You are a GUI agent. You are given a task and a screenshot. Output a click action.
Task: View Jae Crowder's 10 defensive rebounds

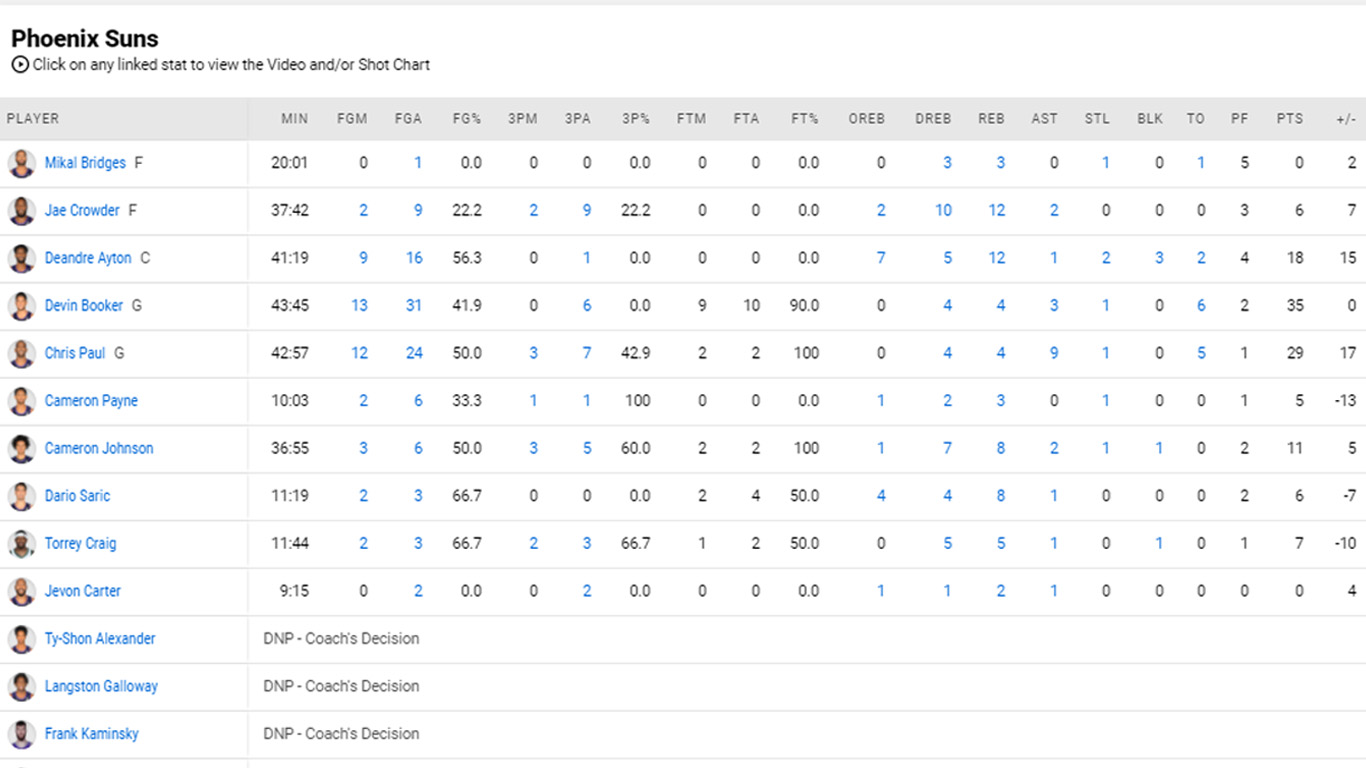[943, 211]
